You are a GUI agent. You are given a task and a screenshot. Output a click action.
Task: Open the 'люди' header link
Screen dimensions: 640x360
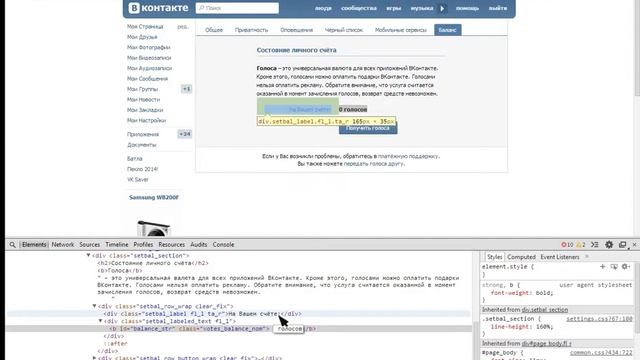coord(323,8)
